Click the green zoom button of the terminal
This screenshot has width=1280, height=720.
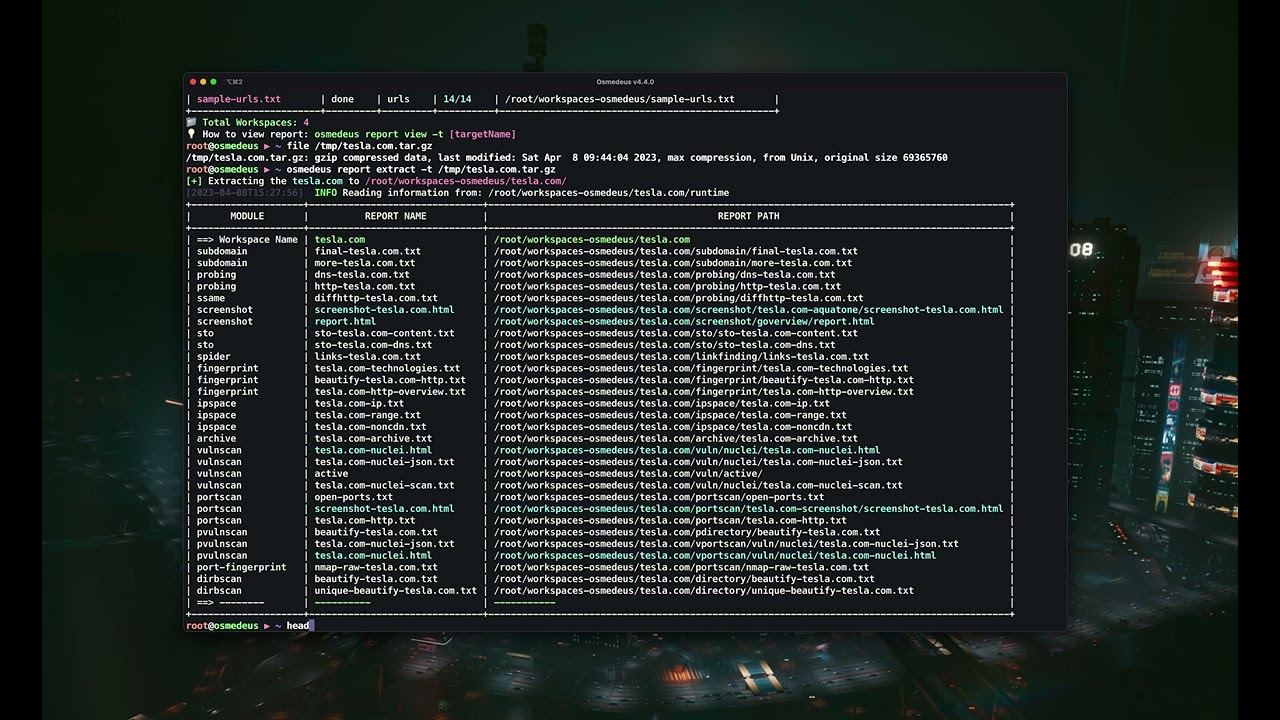click(213, 82)
